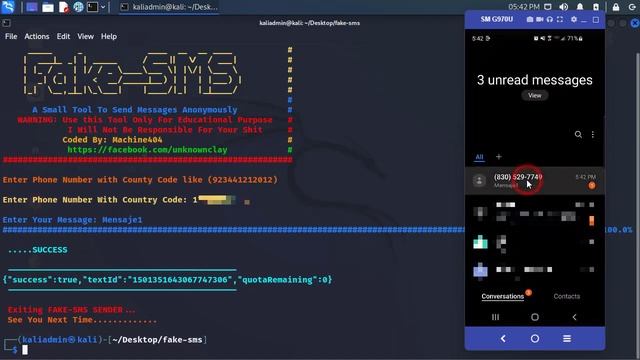Launch the text editor from the panel

click(64, 7)
